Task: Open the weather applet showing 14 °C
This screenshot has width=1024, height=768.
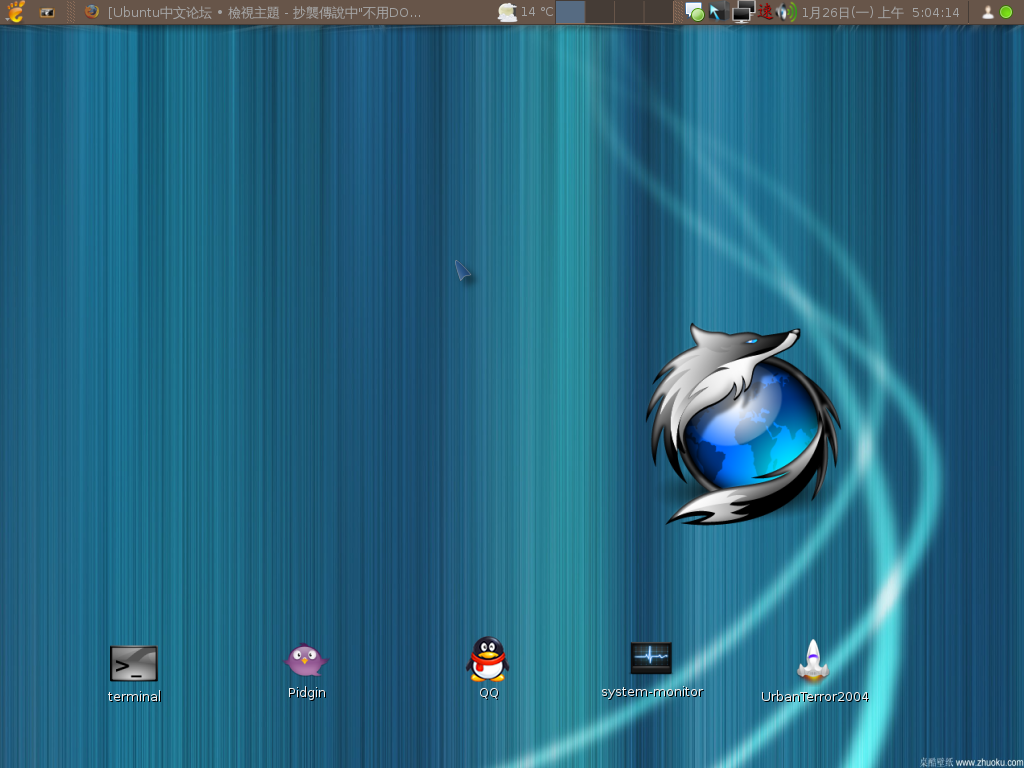Action: 525,12
